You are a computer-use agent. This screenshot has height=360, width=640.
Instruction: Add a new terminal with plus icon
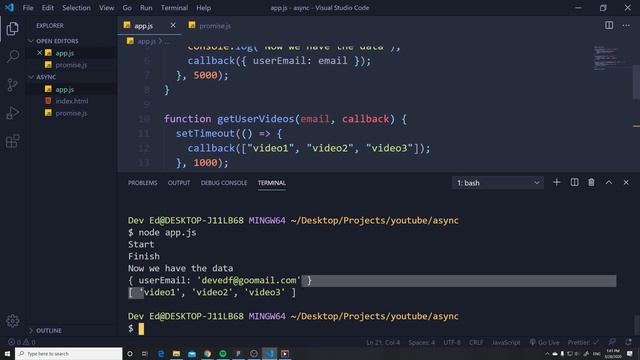pos(556,182)
